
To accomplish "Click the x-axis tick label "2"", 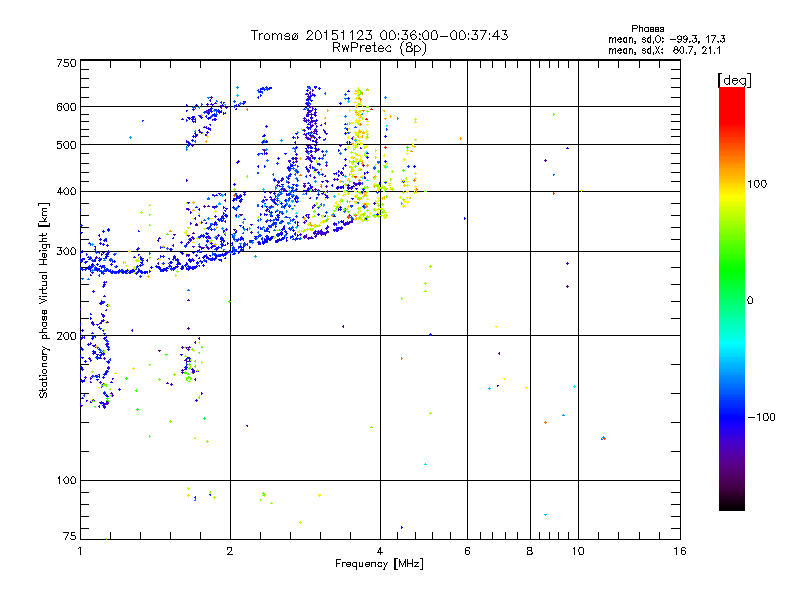I will 230,551.
